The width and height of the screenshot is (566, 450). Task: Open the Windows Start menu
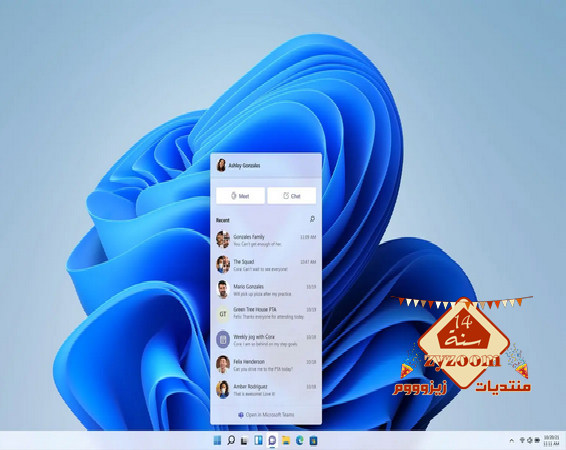pyautogui.click(x=217, y=440)
